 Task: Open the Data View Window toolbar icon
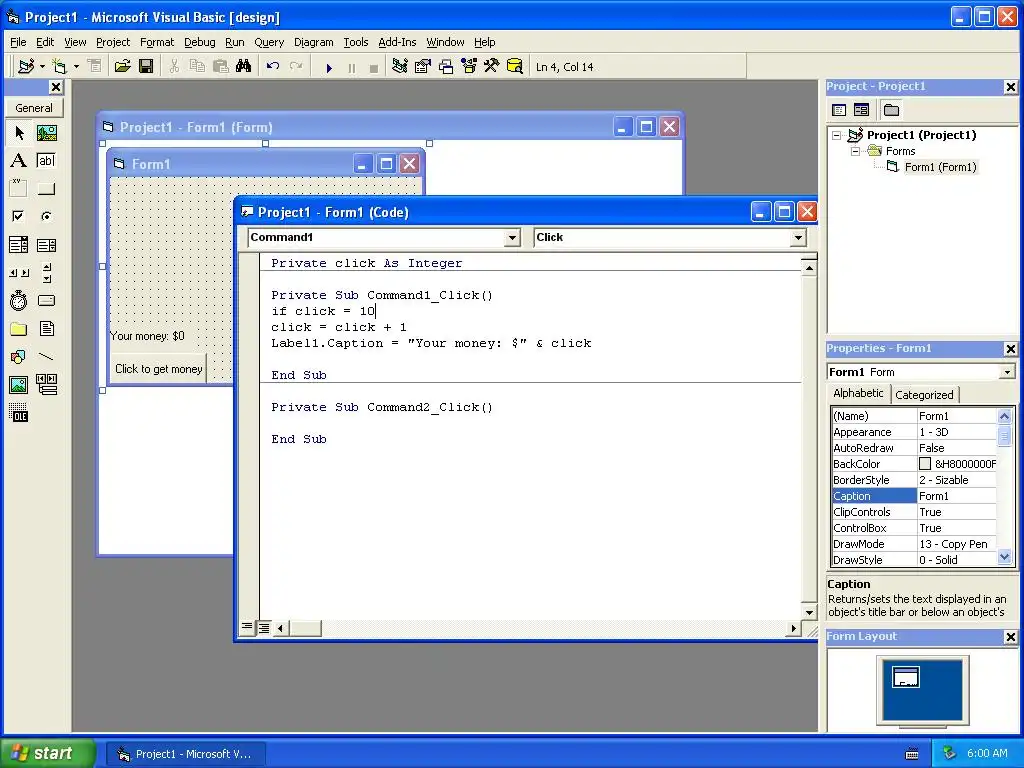tap(515, 66)
